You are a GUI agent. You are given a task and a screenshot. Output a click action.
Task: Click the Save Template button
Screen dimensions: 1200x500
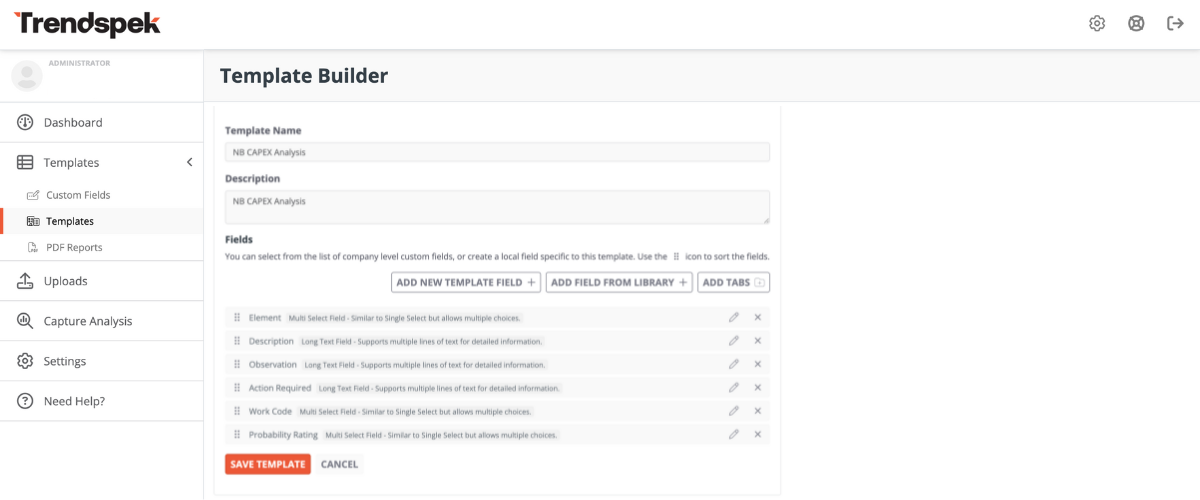point(268,464)
